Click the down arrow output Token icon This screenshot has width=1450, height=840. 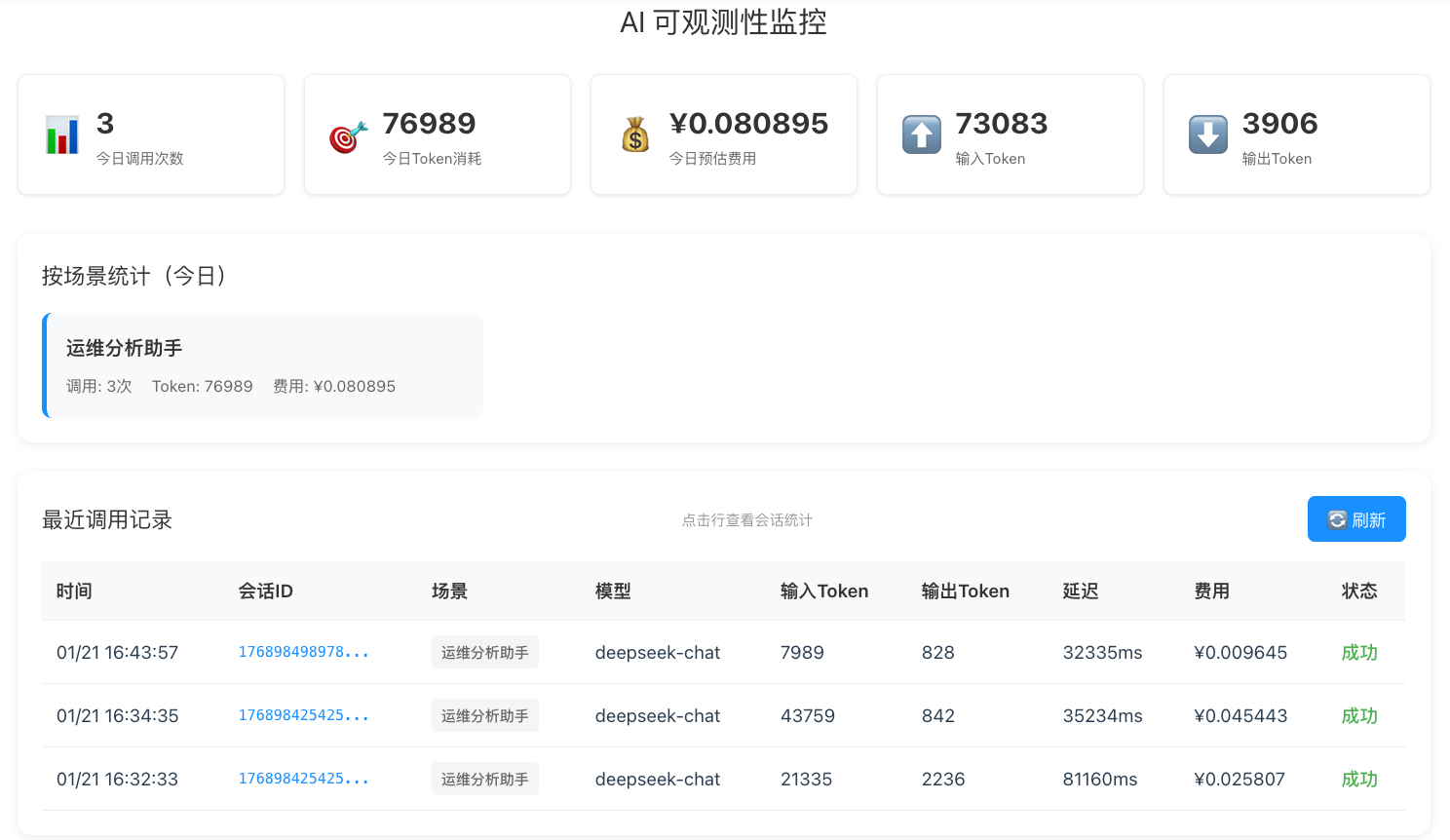click(1207, 134)
